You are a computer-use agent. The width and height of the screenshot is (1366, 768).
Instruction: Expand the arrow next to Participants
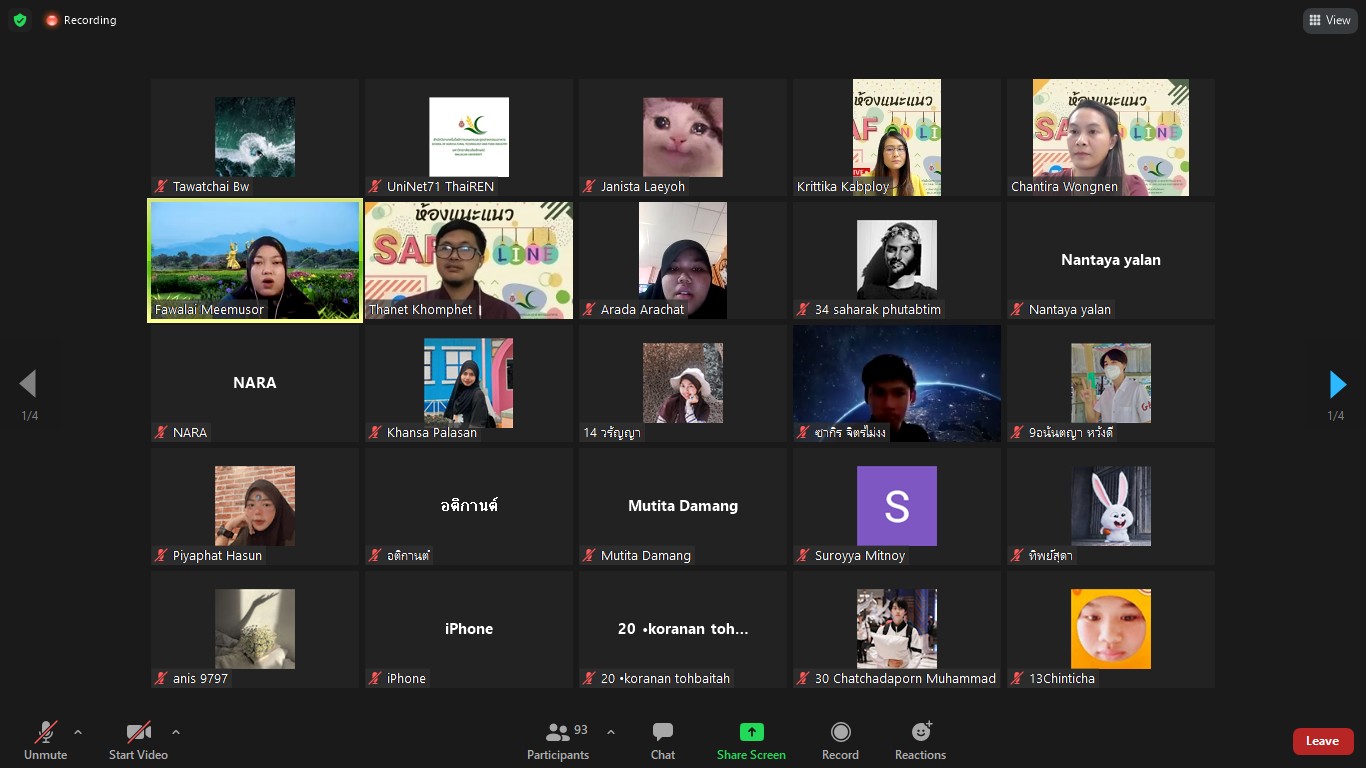[x=611, y=732]
